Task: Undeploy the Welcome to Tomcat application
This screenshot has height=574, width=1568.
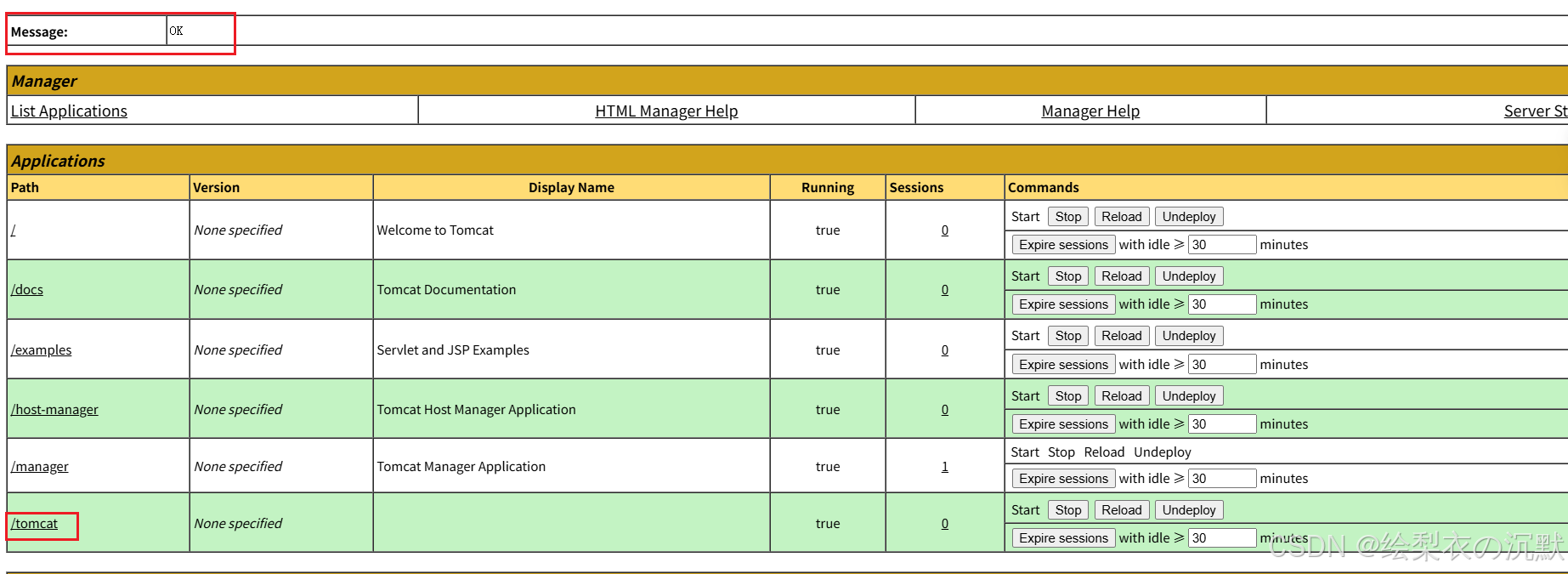Action: coord(1189,217)
